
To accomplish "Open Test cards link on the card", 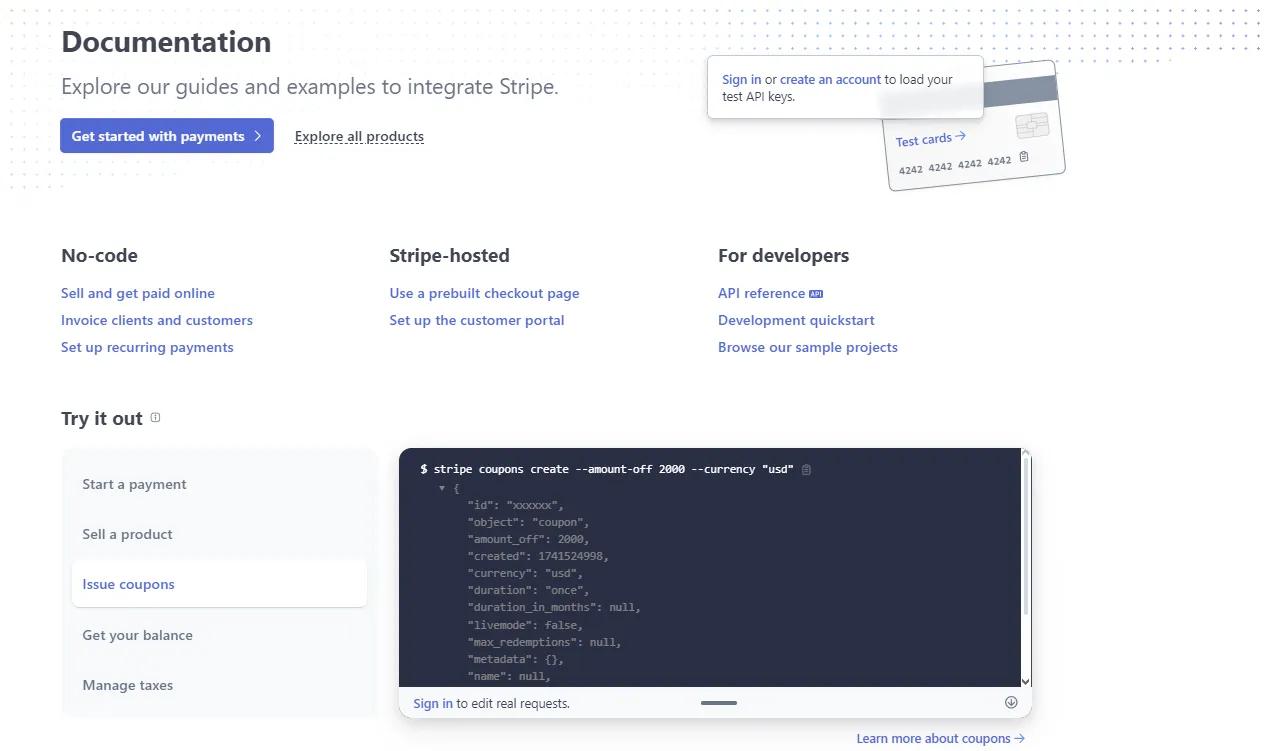I will pos(931,139).
